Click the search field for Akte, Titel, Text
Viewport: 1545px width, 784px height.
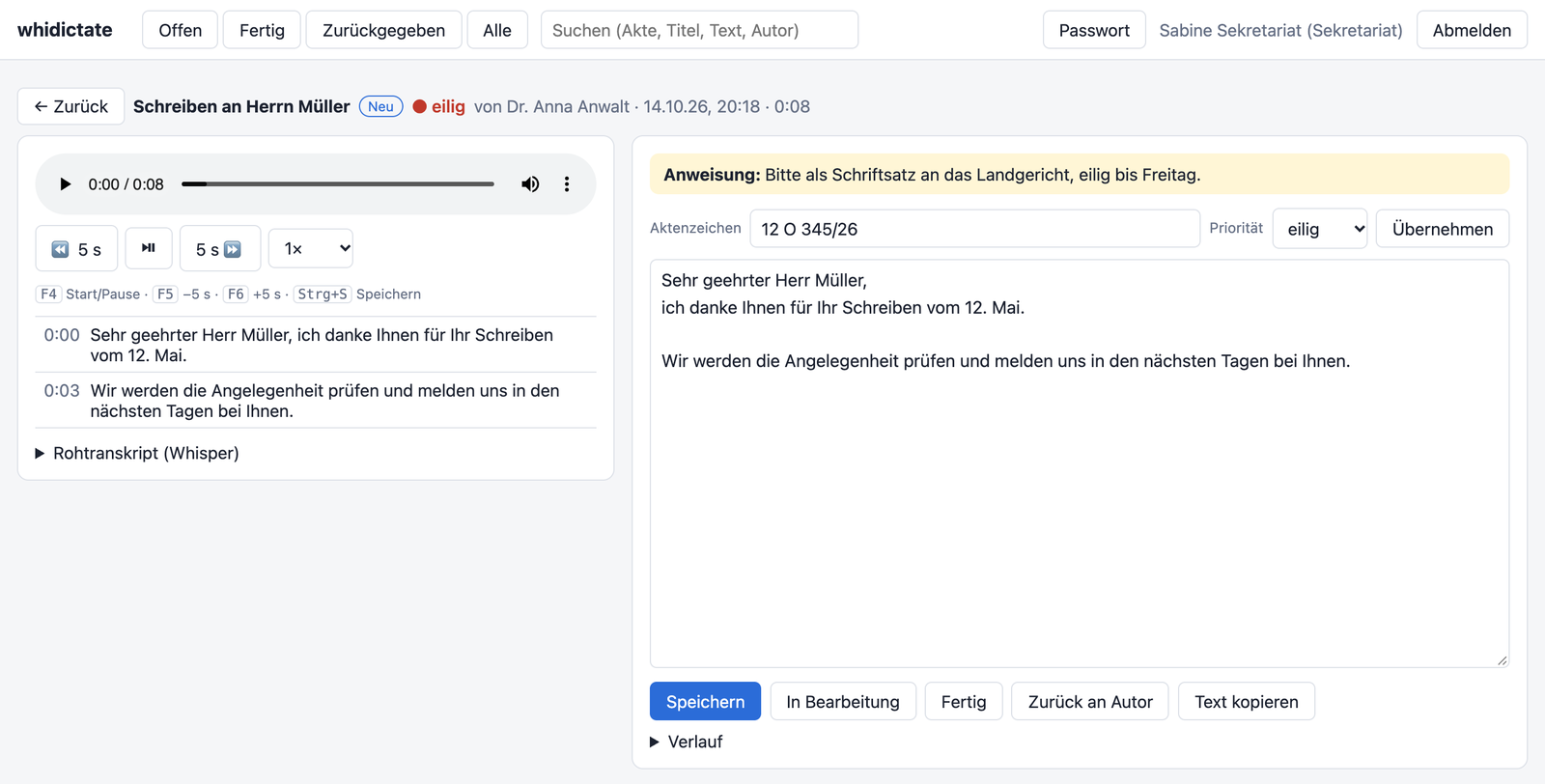tap(699, 30)
